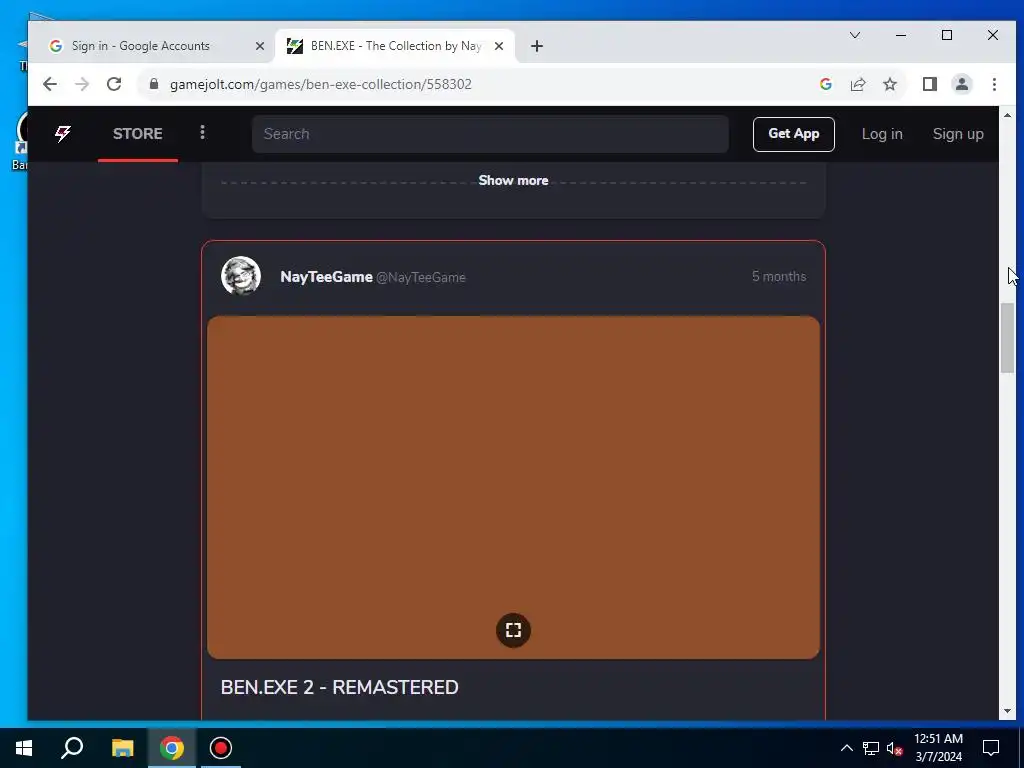Click the Sign up link
This screenshot has height=768, width=1024.
957,134
